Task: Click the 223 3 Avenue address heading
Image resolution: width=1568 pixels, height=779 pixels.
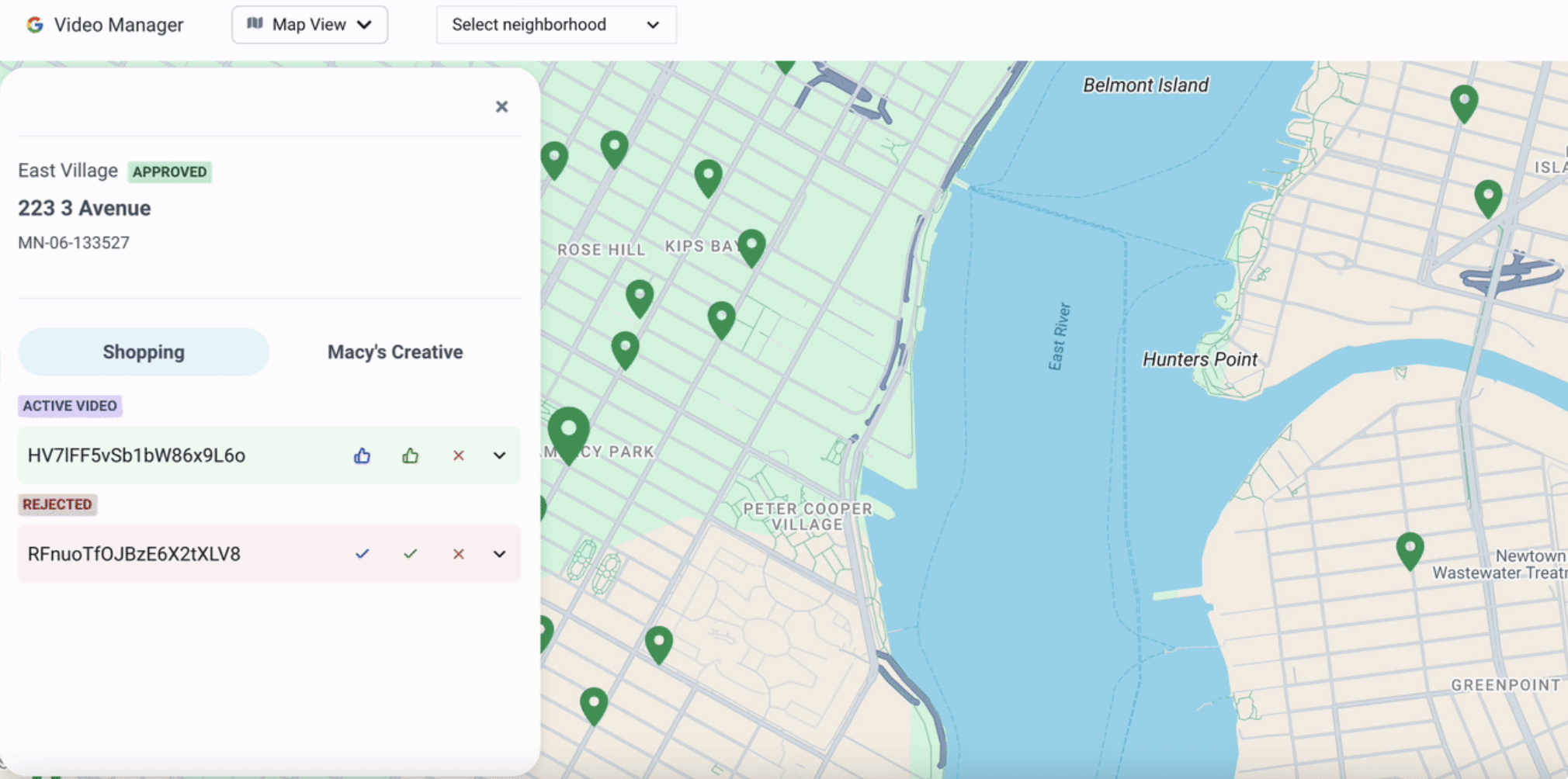Action: (x=85, y=208)
